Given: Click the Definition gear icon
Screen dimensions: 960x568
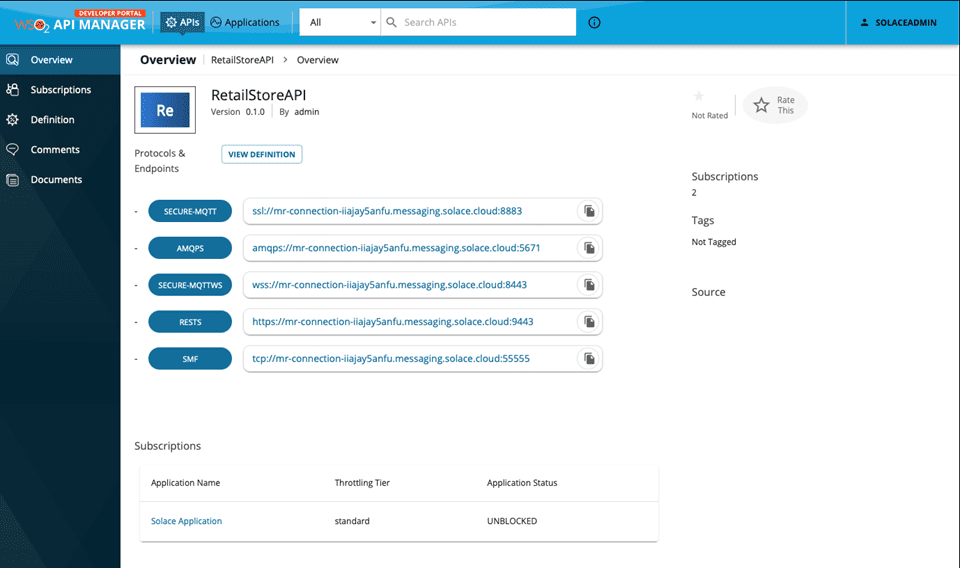Looking at the screenshot, I should tap(12, 119).
